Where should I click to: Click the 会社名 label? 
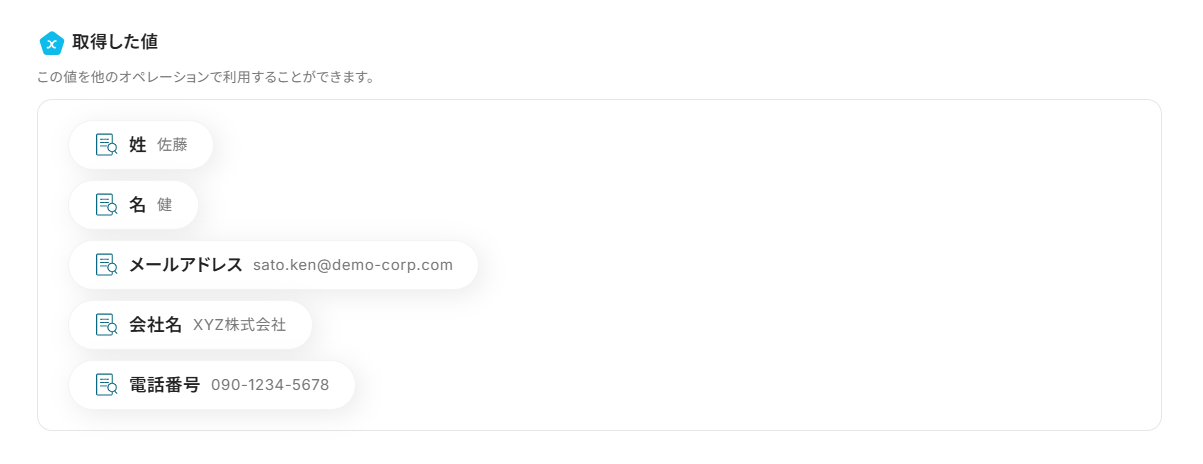click(155, 325)
